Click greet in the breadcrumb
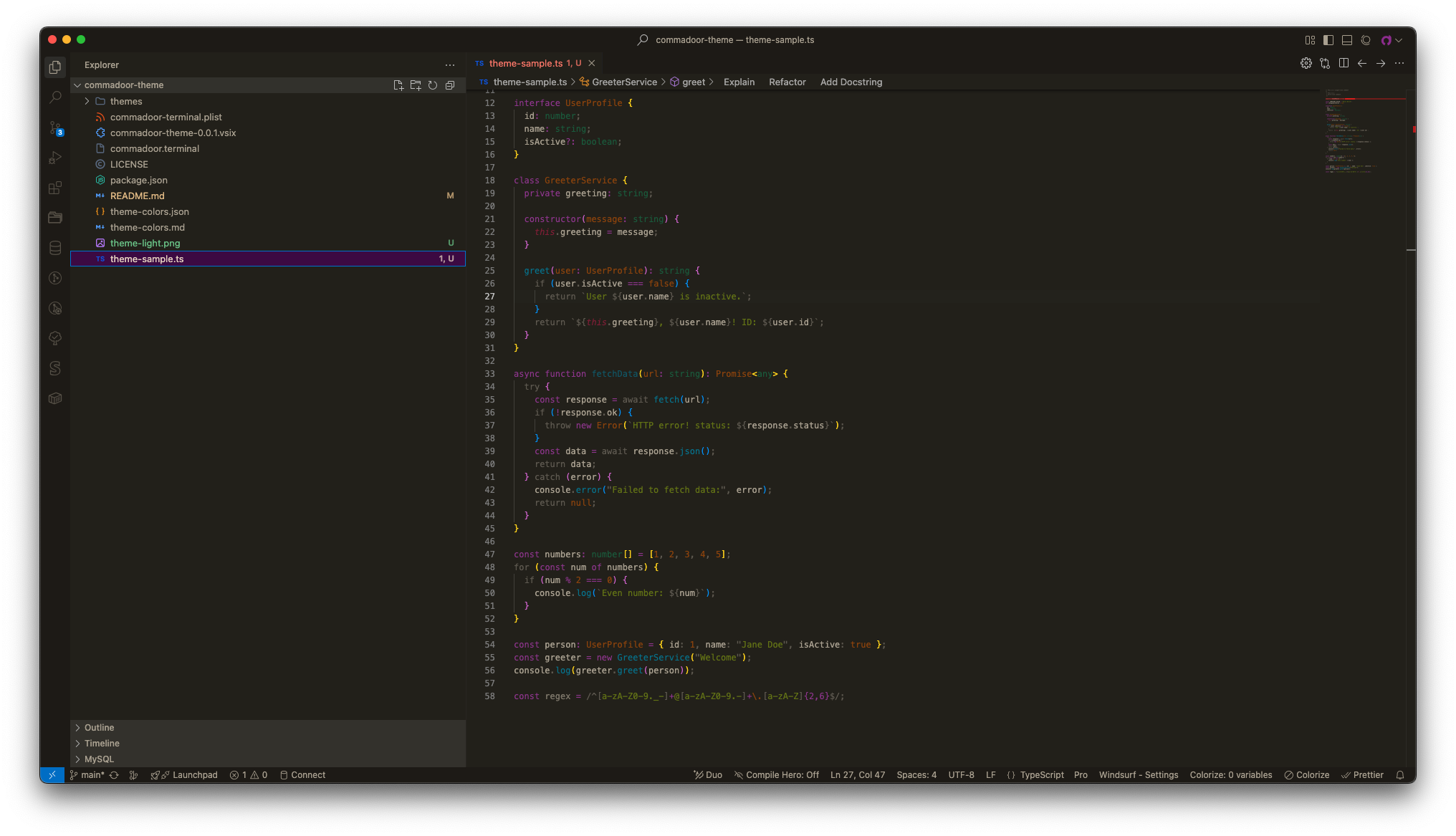 point(687,82)
